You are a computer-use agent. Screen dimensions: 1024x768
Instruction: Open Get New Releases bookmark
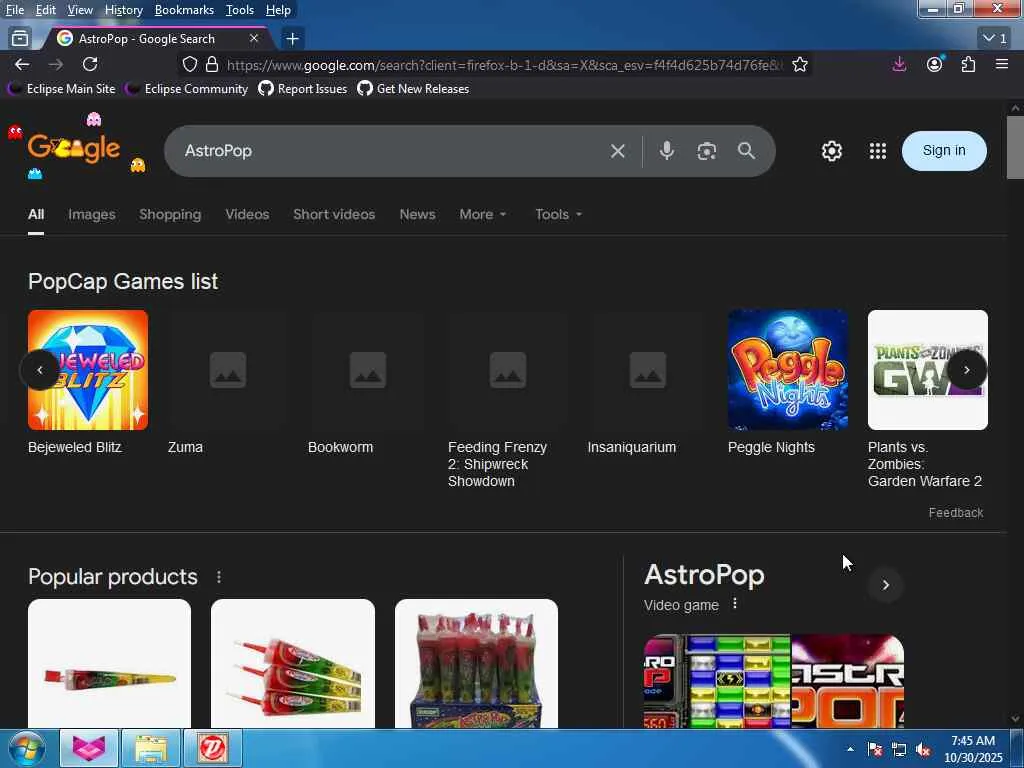413,89
